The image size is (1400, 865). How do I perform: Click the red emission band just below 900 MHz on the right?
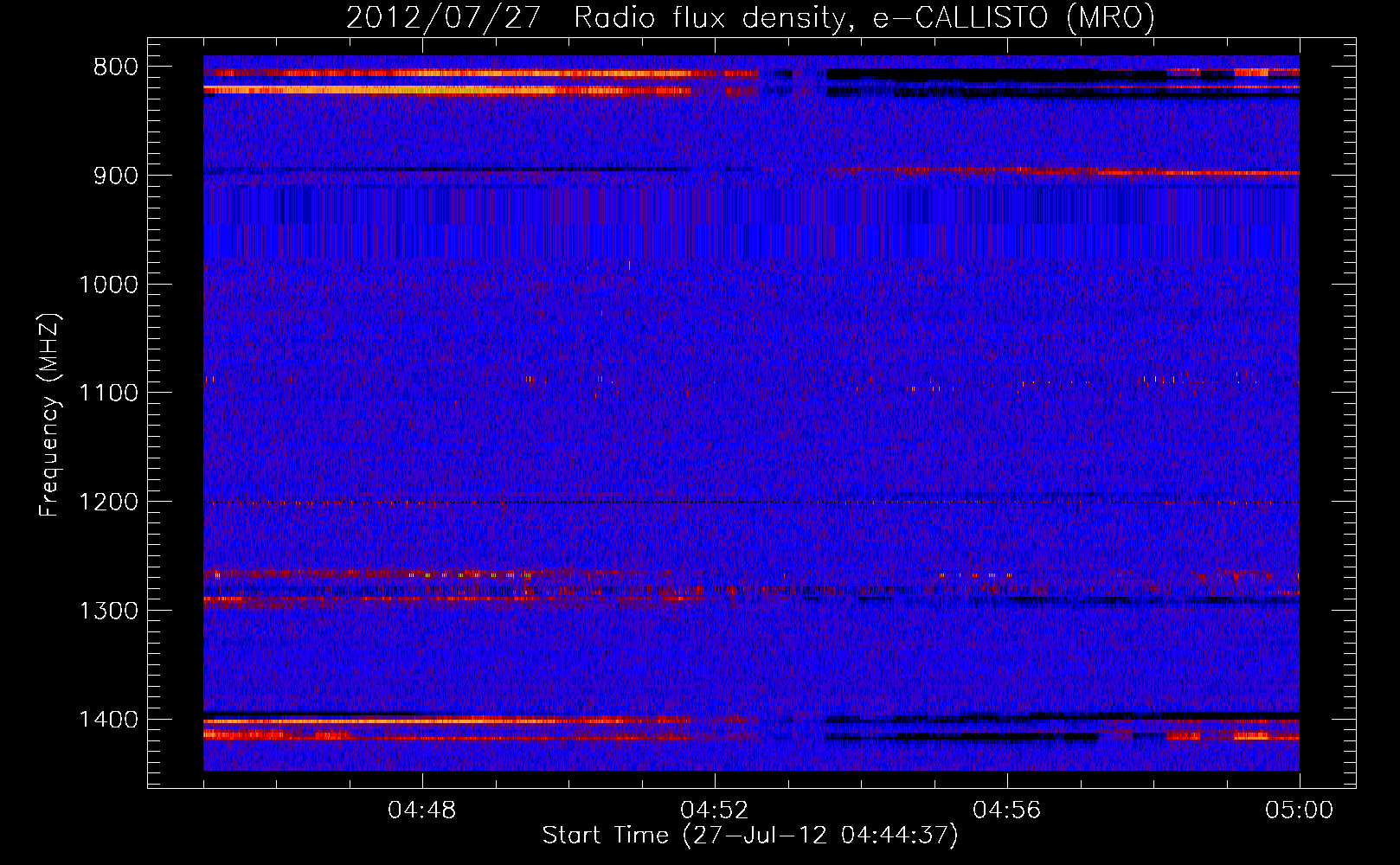(1125, 172)
